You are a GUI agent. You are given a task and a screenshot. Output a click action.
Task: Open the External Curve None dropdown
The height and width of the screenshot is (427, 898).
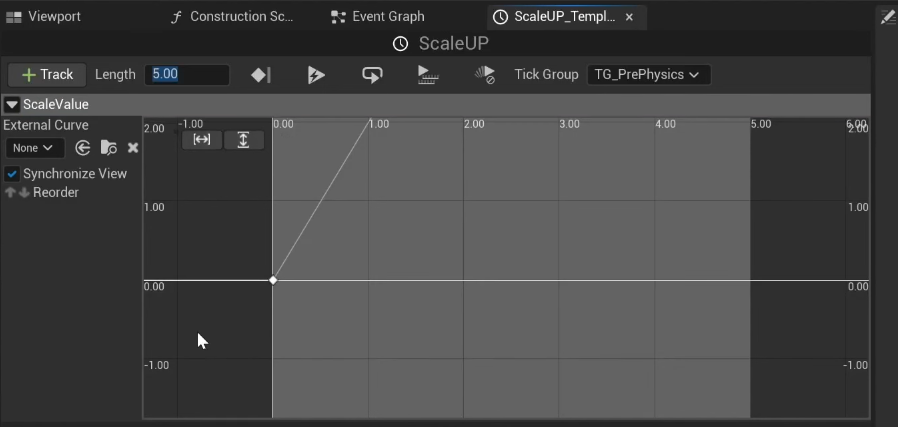coord(34,148)
